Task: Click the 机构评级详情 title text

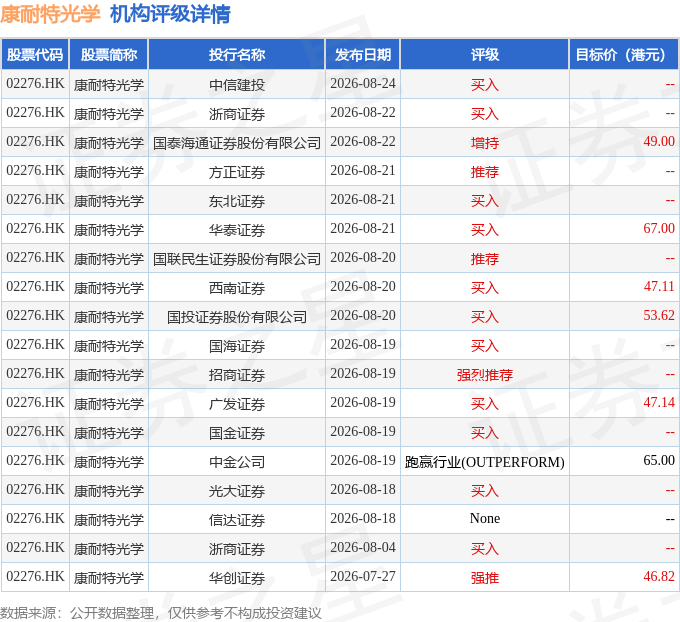Action: click(170, 14)
